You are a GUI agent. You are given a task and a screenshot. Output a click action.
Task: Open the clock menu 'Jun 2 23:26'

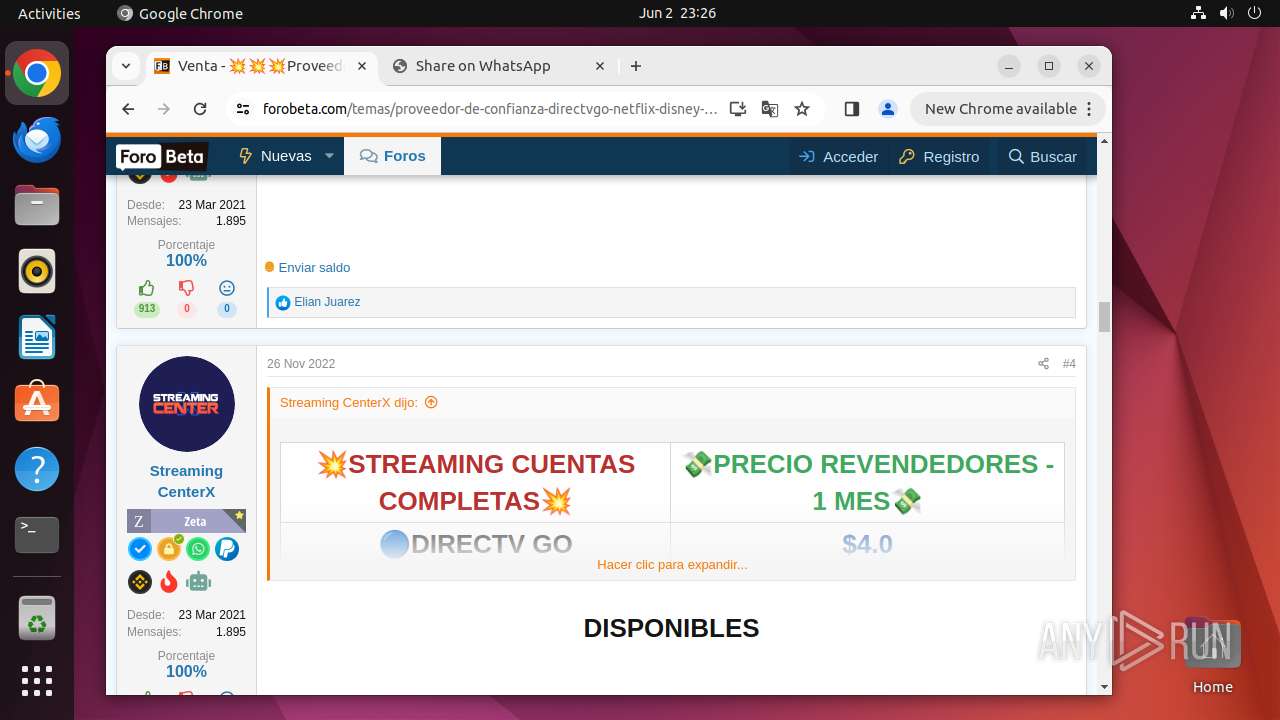click(x=677, y=13)
